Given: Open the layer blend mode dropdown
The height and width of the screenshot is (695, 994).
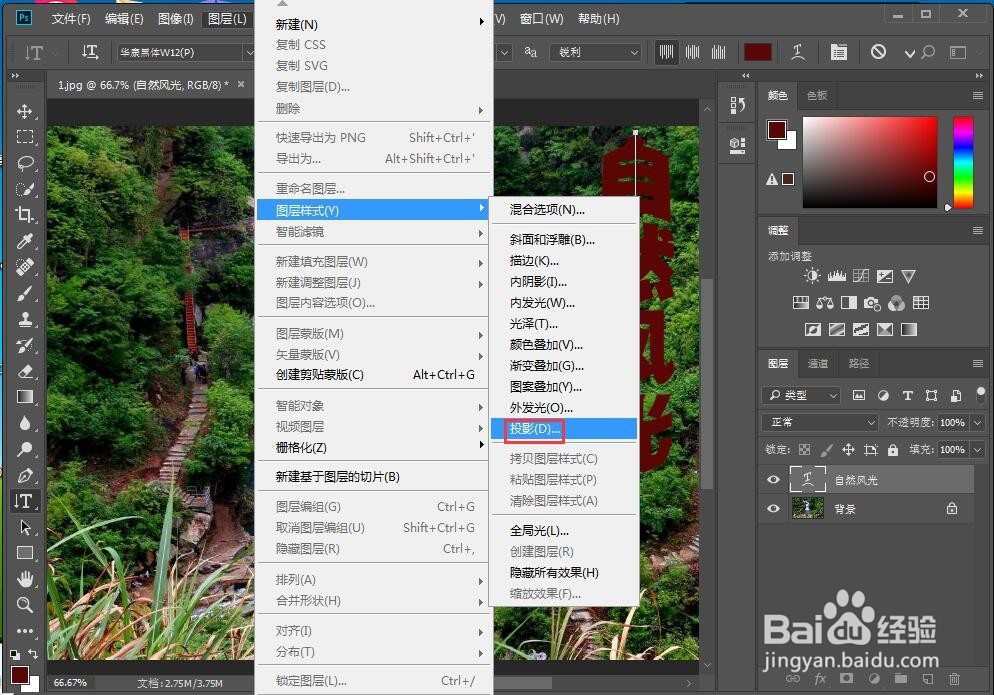Looking at the screenshot, I should tap(818, 422).
